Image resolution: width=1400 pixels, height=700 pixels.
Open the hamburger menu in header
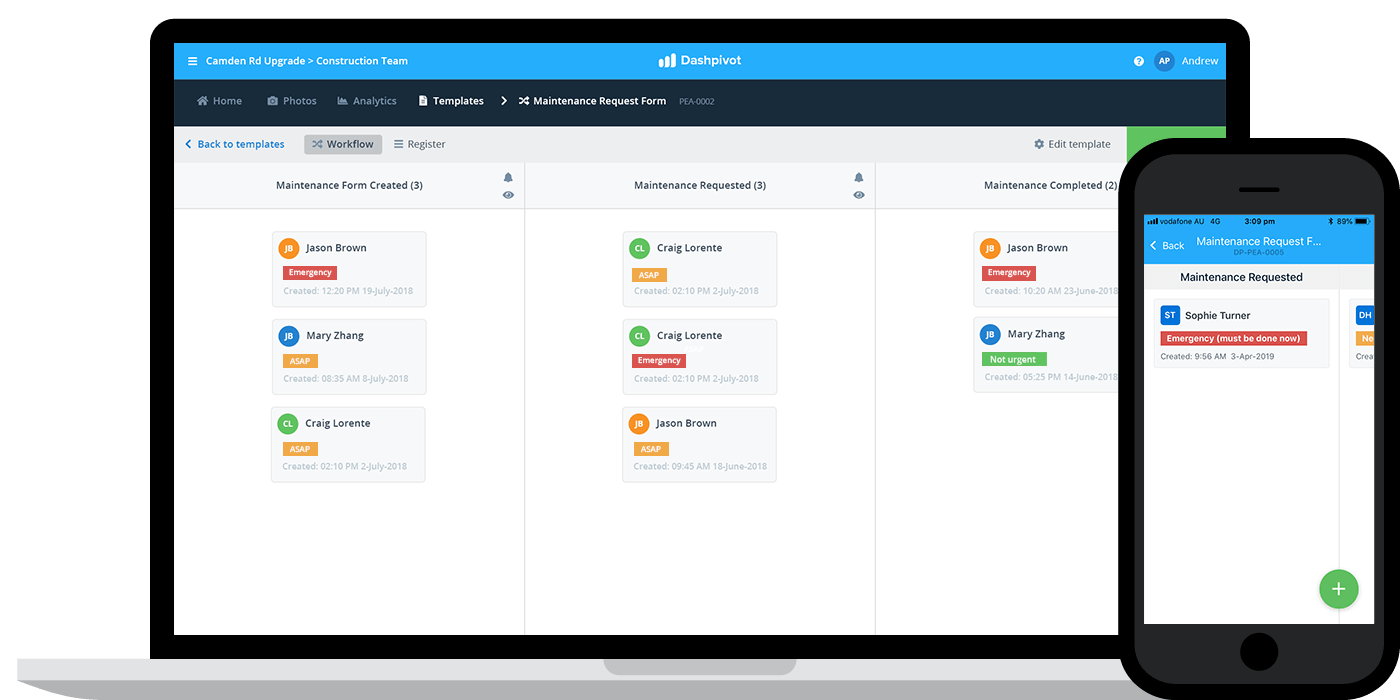(x=192, y=61)
